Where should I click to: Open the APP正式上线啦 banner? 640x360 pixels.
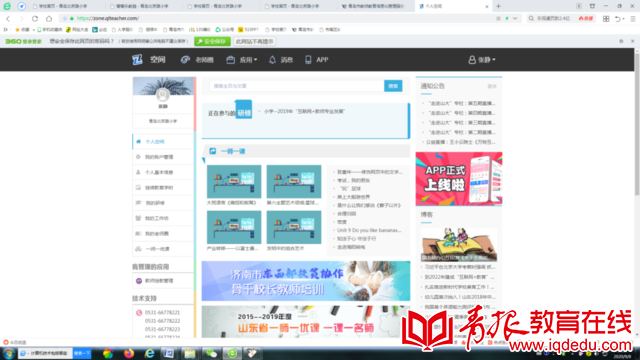[x=459, y=179]
